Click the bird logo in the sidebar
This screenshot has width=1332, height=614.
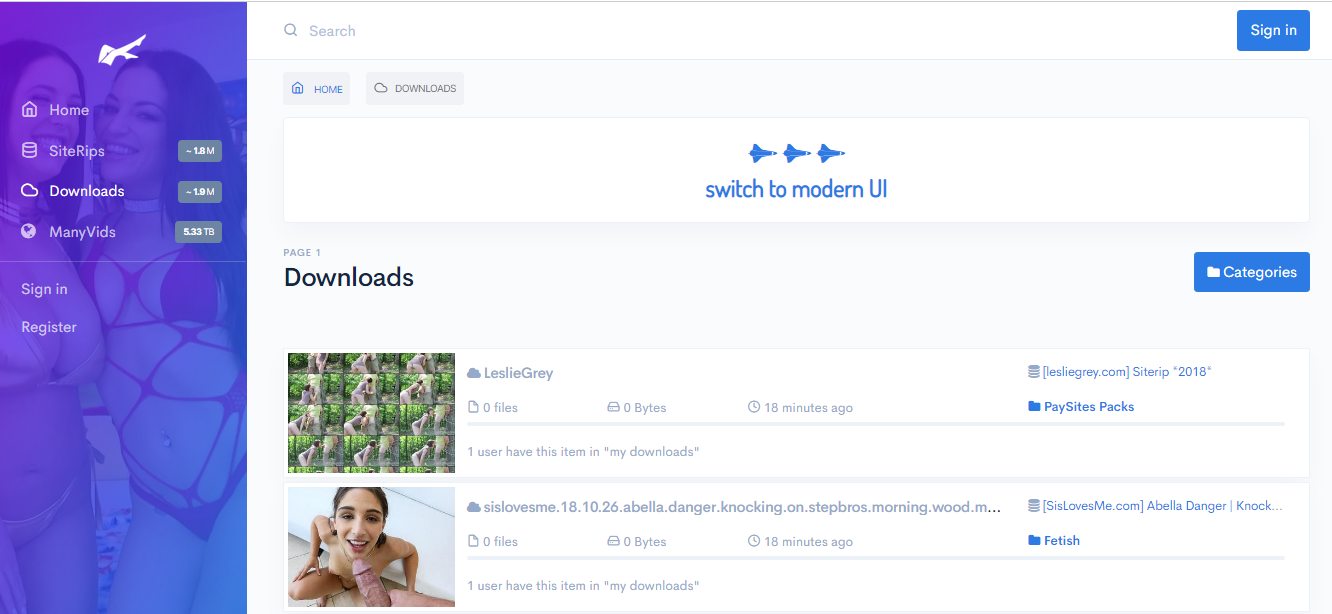122,50
